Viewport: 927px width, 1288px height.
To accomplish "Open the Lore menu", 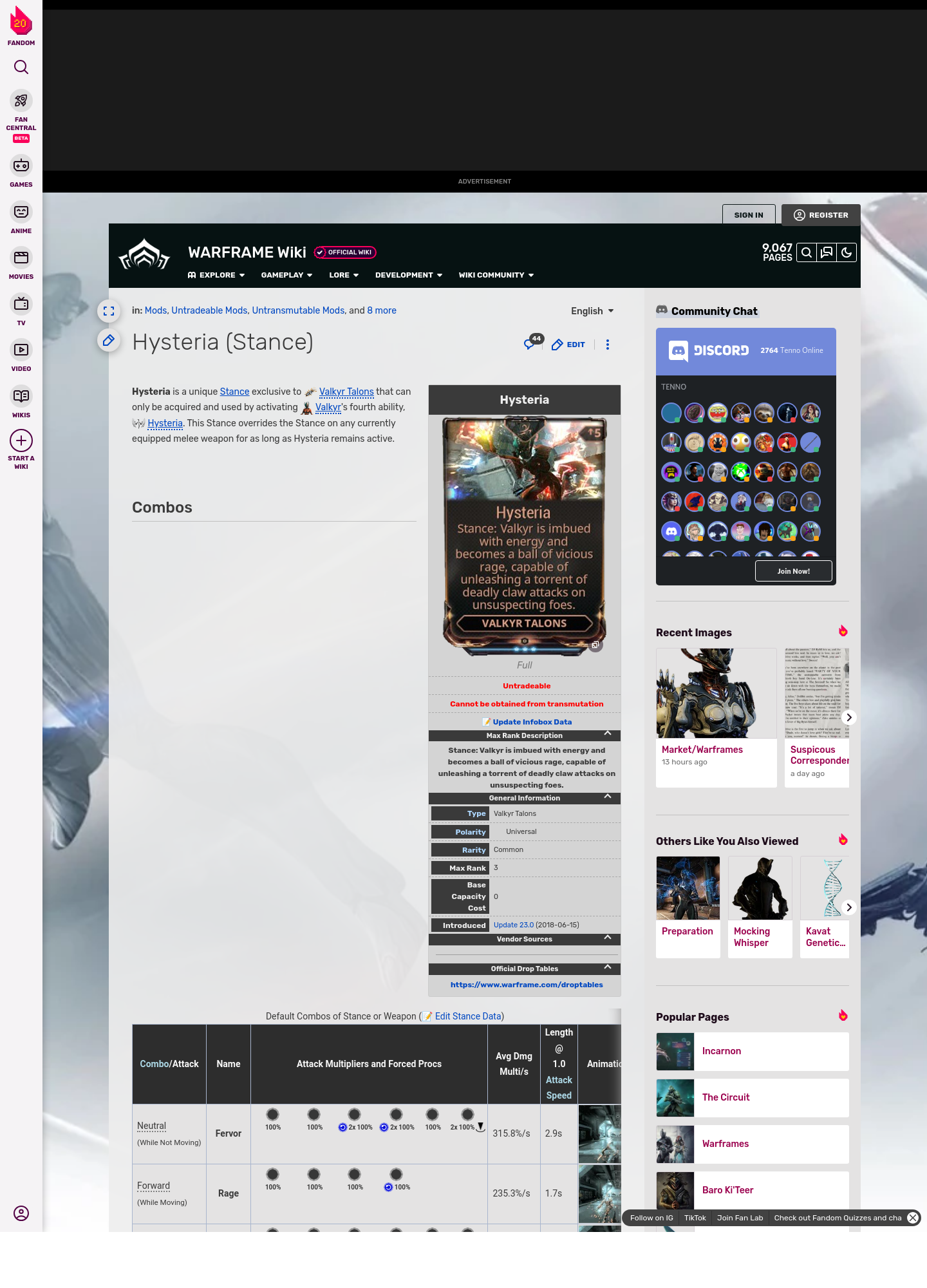I will 344,275.
